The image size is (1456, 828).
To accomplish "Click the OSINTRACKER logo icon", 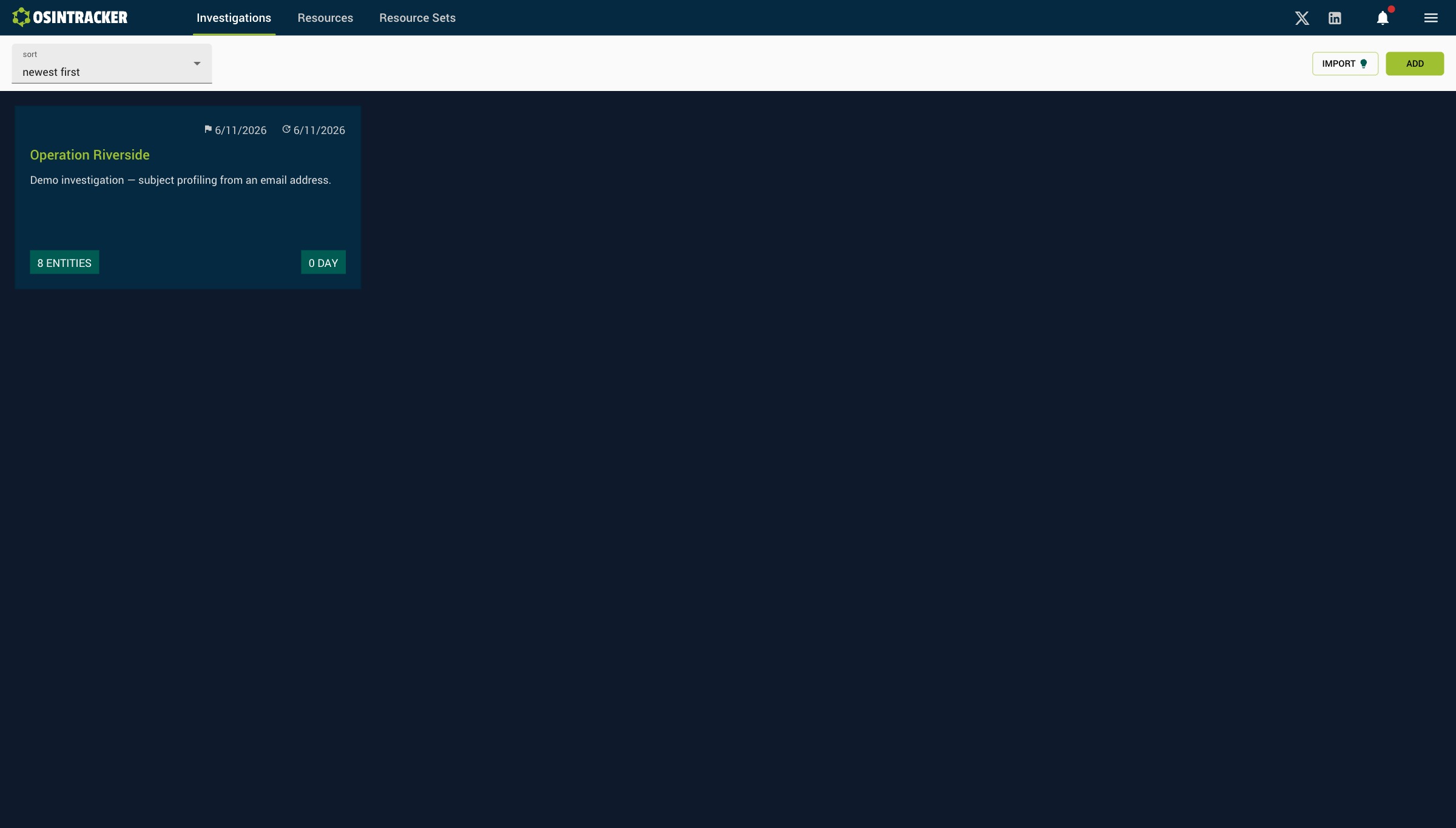I will click(21, 17).
